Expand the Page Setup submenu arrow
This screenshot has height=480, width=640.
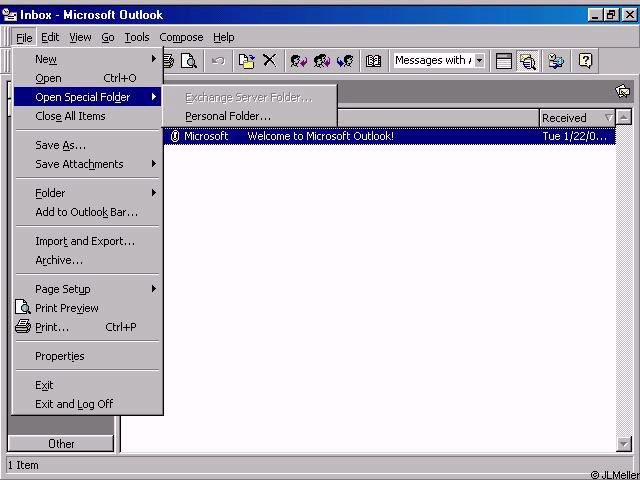(154, 289)
